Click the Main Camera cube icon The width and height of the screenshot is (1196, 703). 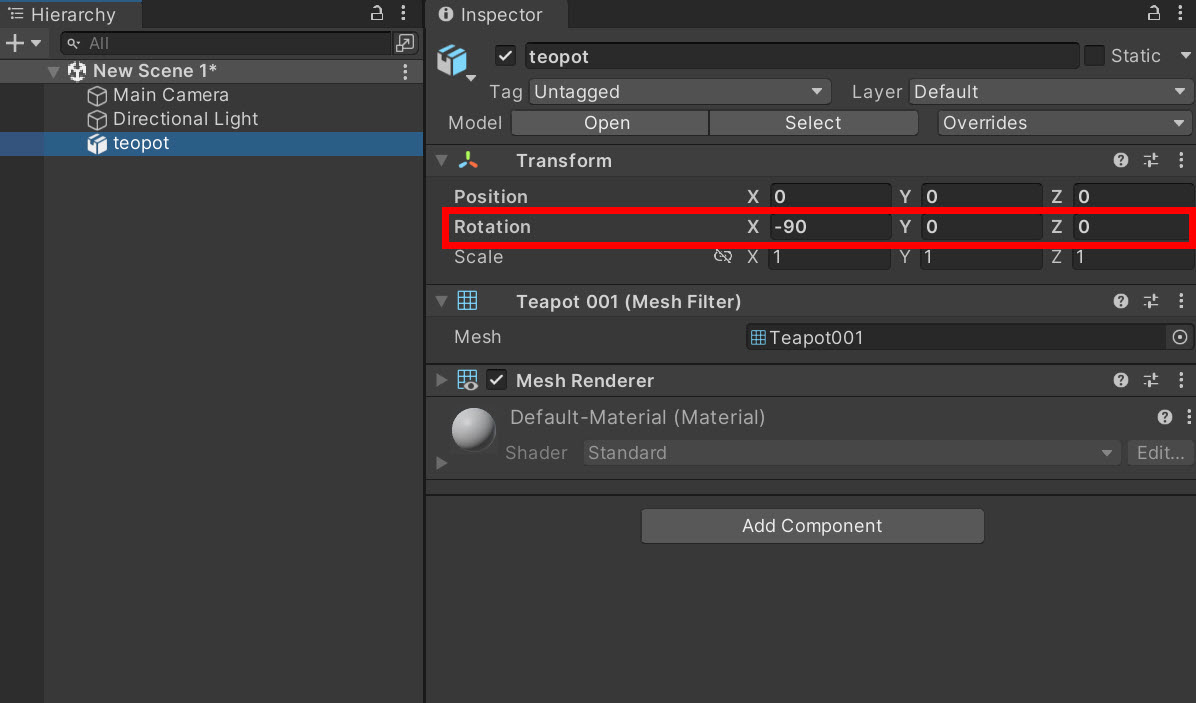97,95
